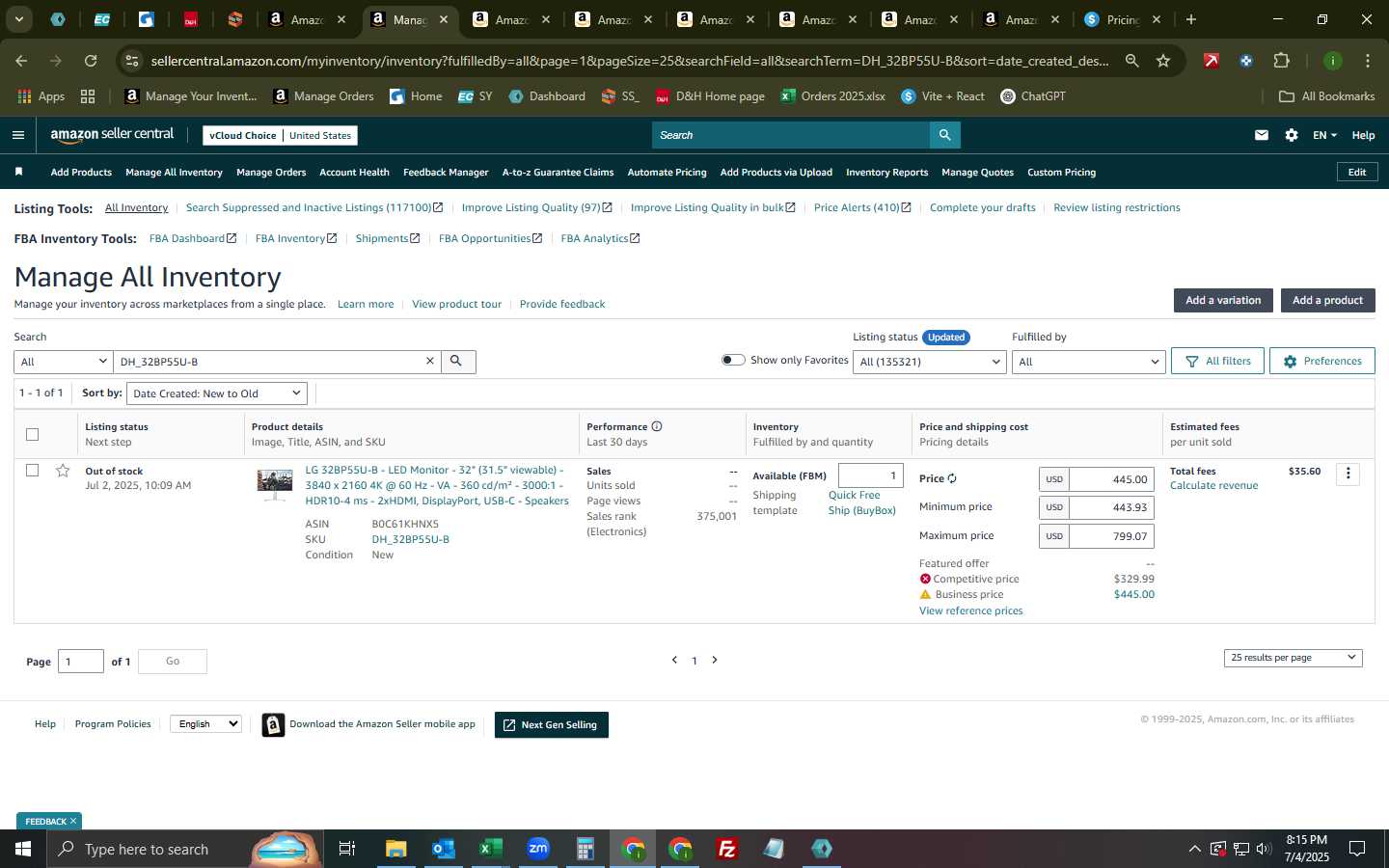This screenshot has height=868, width=1389.
Task: Mark the LG monitor listing as favorite
Action: tap(63, 471)
